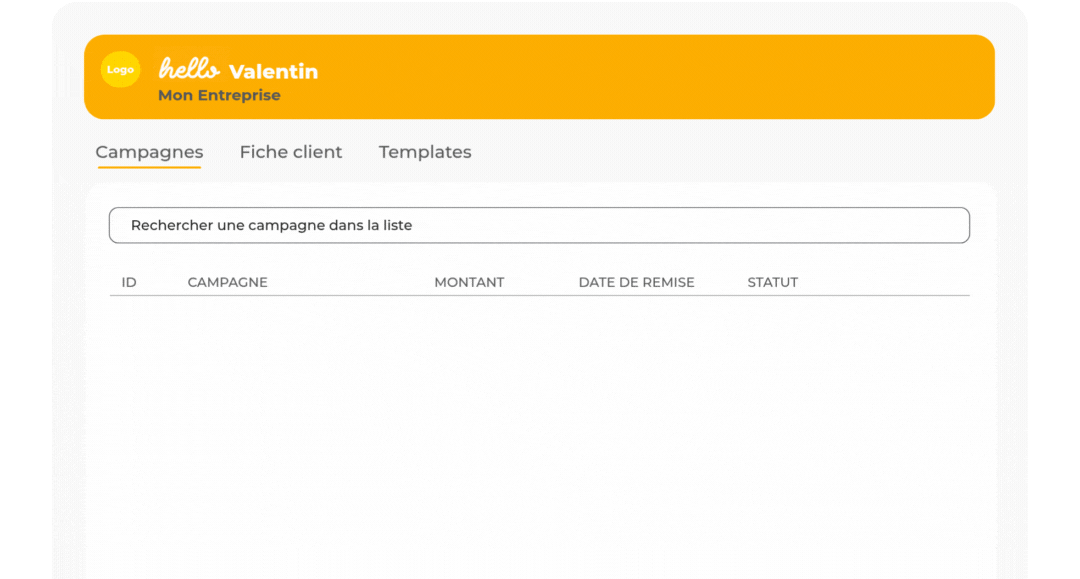Image resolution: width=1080 pixels, height=579 pixels.
Task: Click the orange underline beneath Campagnes
Action: point(149,166)
